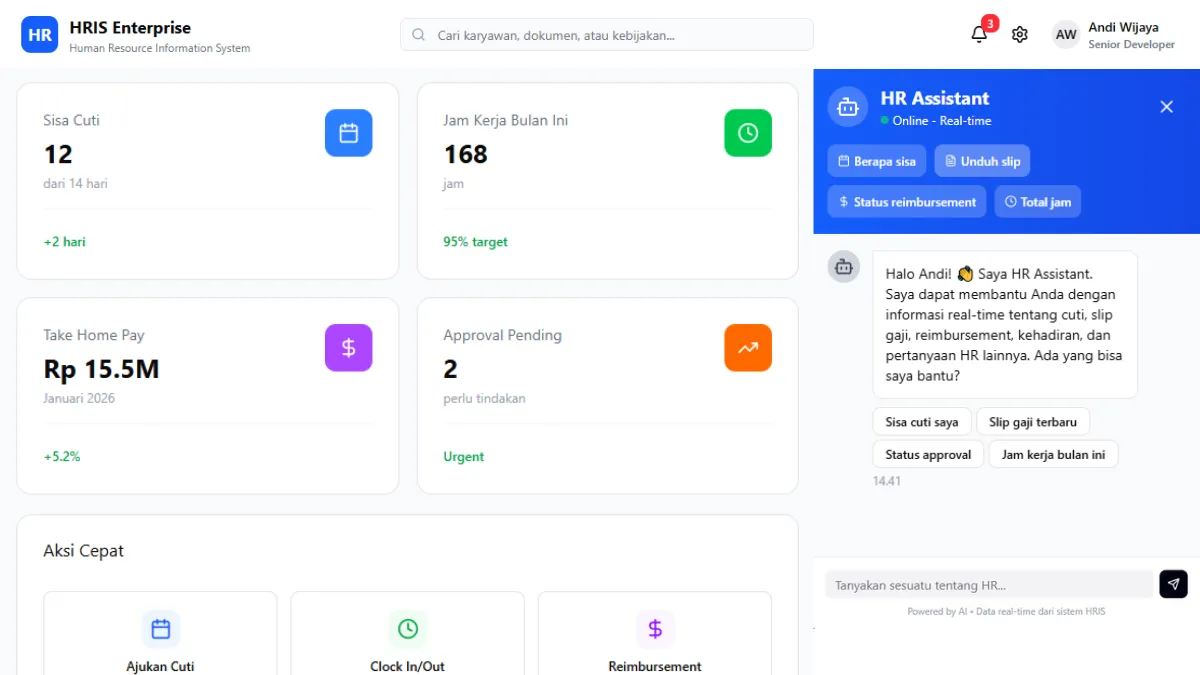1200x675 pixels.
Task: Click the Unduh slip shortcut
Action: tap(982, 160)
